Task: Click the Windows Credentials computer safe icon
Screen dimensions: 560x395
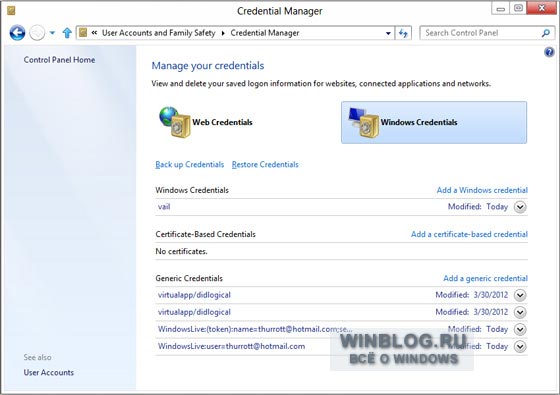Action: pyautogui.click(x=364, y=122)
